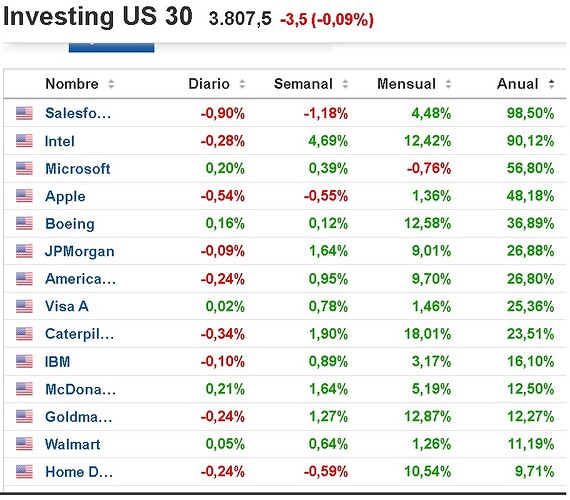Open the Boeing stock link
570x500 pixels.
click(70, 224)
